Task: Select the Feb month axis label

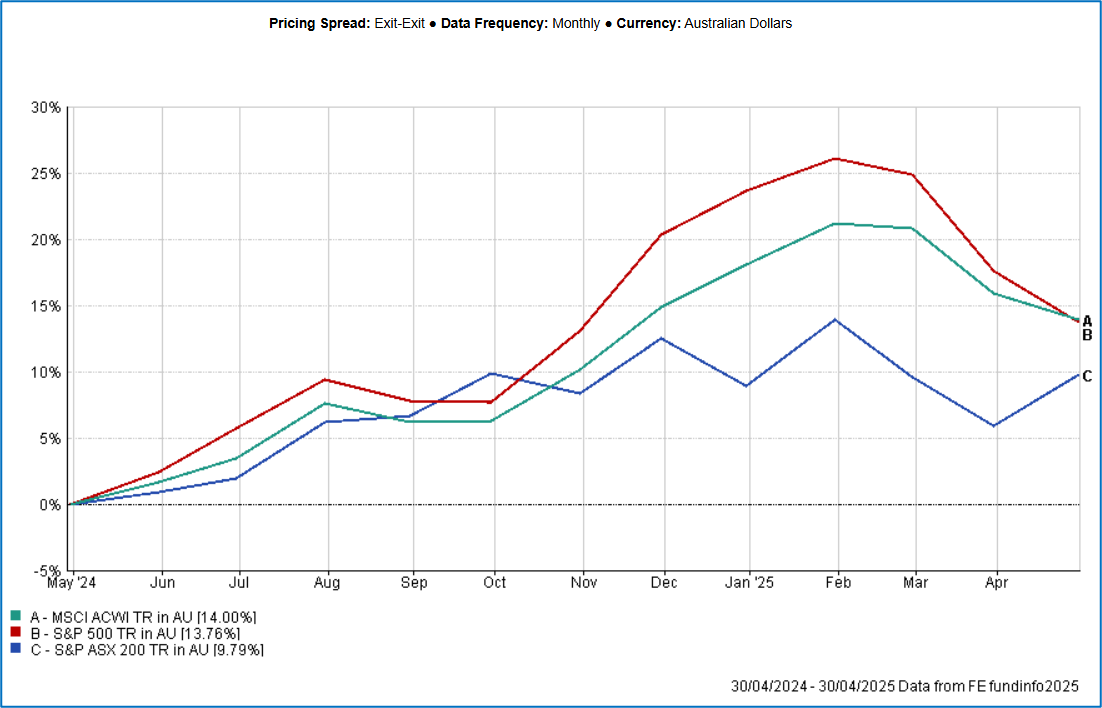Action: coord(836,582)
